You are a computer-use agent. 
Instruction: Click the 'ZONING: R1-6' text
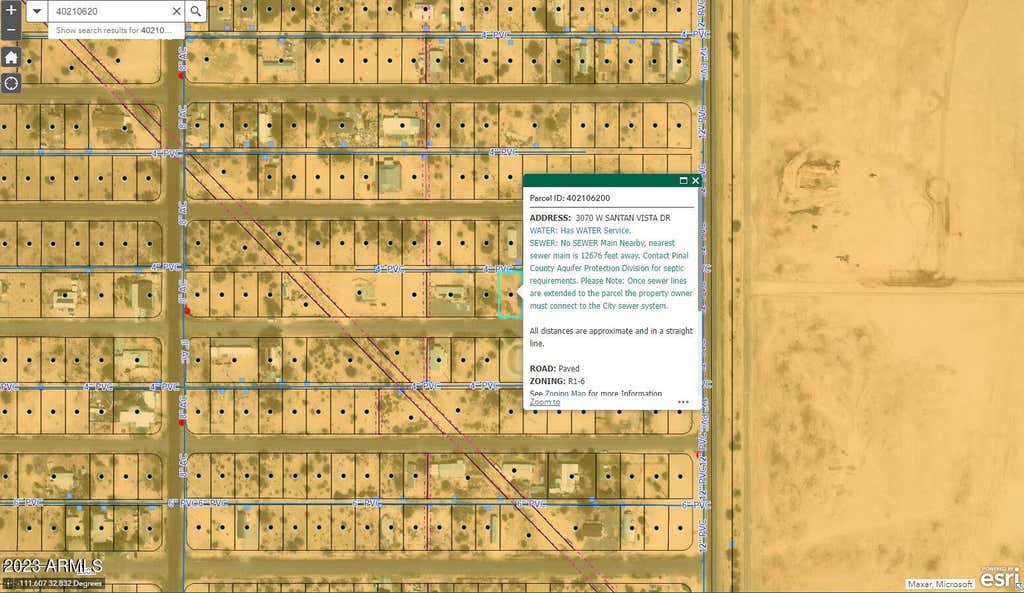coord(557,381)
